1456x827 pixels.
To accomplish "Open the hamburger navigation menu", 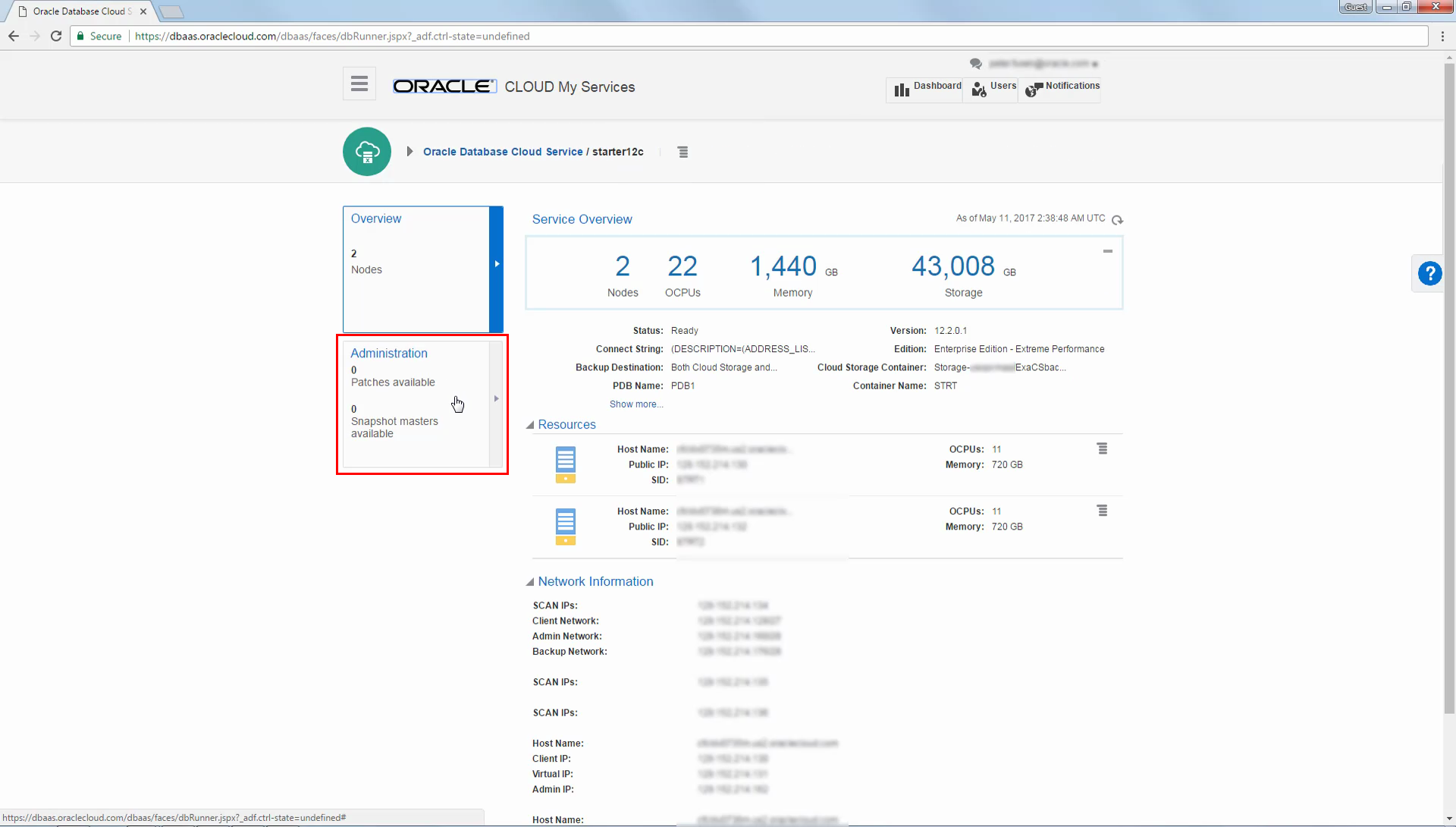I will click(x=359, y=83).
